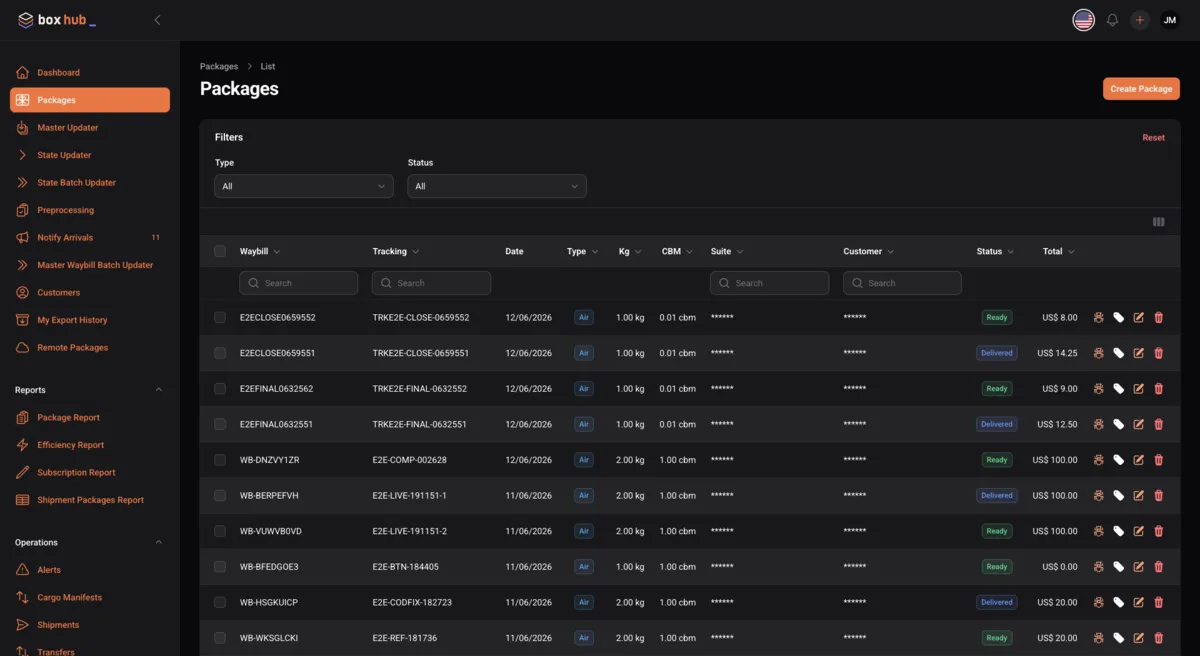1200x656 pixels.
Task: Select the checkbox for WB-BERPEFVH
Action: [x=220, y=495]
